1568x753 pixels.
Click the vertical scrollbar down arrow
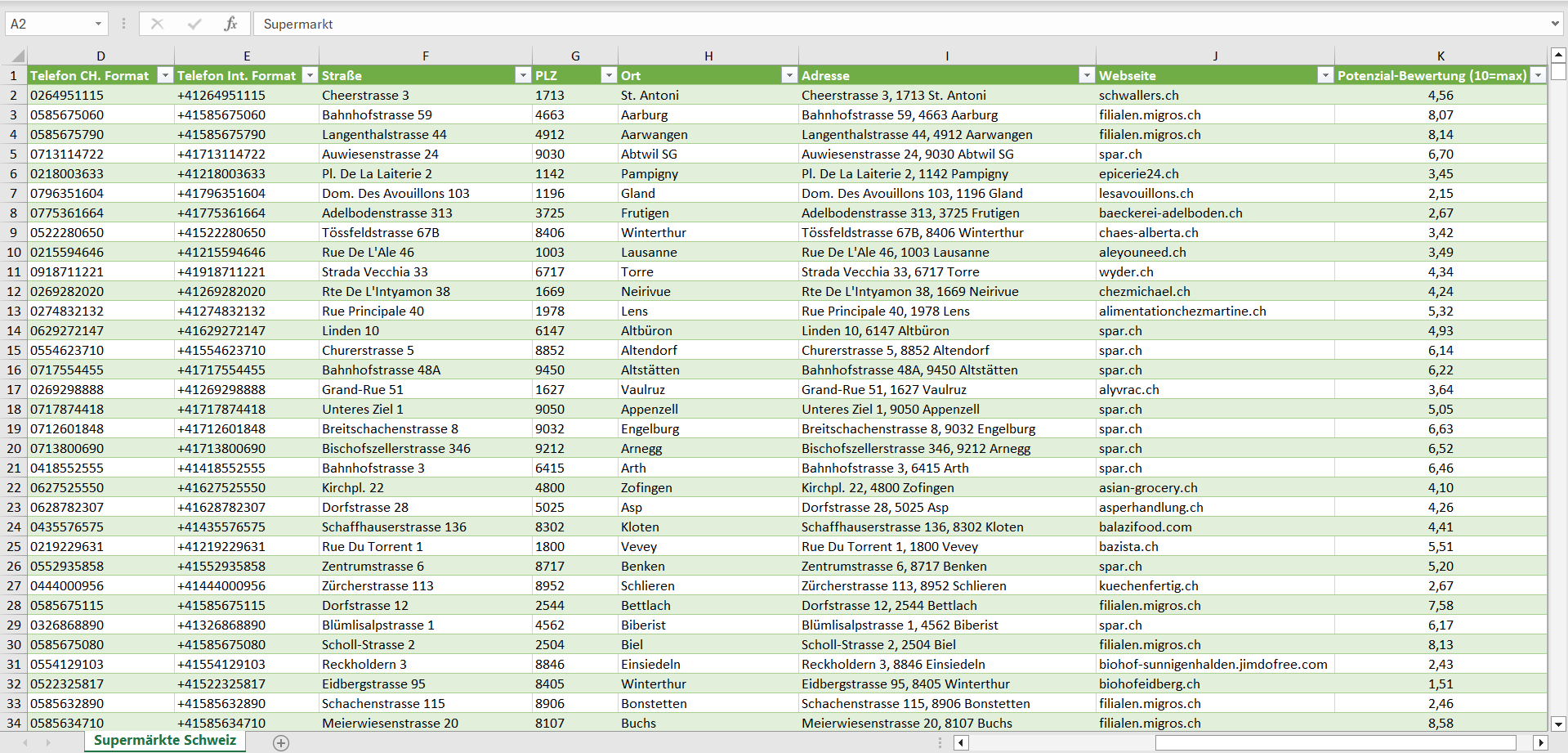pyautogui.click(x=1558, y=724)
